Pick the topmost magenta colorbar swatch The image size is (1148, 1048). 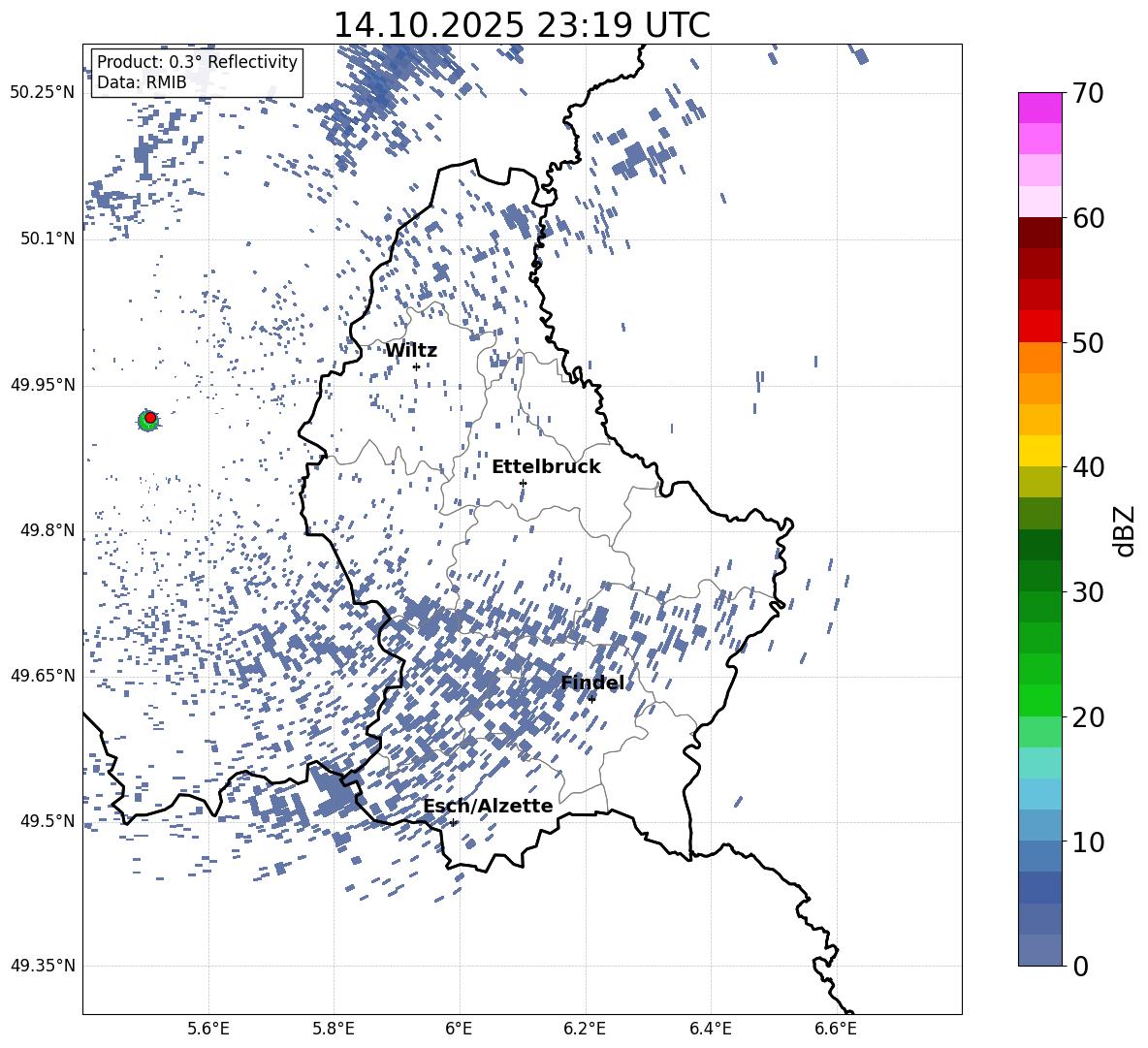[1040, 108]
